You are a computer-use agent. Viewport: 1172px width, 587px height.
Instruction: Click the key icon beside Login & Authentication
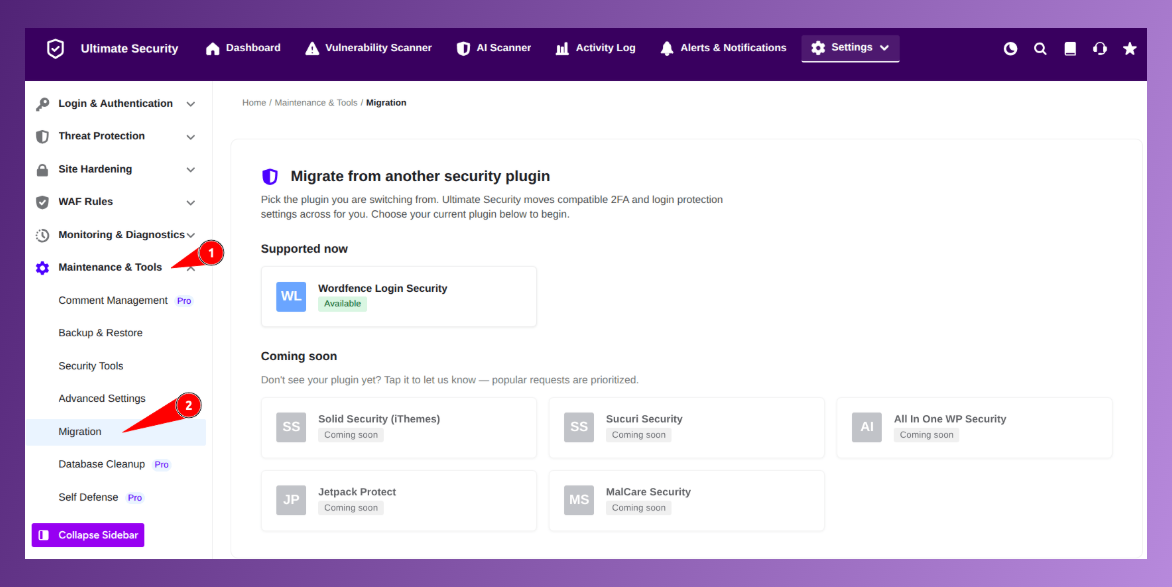pos(43,104)
